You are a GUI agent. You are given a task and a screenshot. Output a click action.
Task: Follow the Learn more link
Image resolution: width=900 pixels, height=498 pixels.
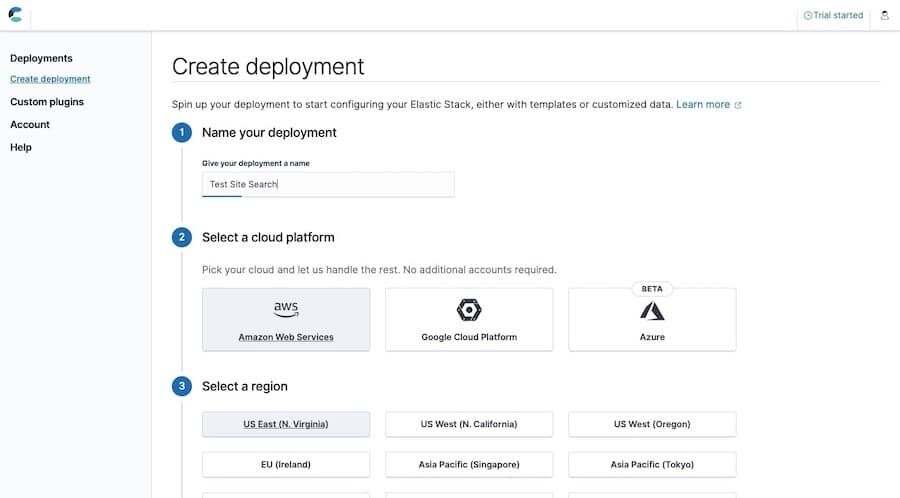coord(703,104)
